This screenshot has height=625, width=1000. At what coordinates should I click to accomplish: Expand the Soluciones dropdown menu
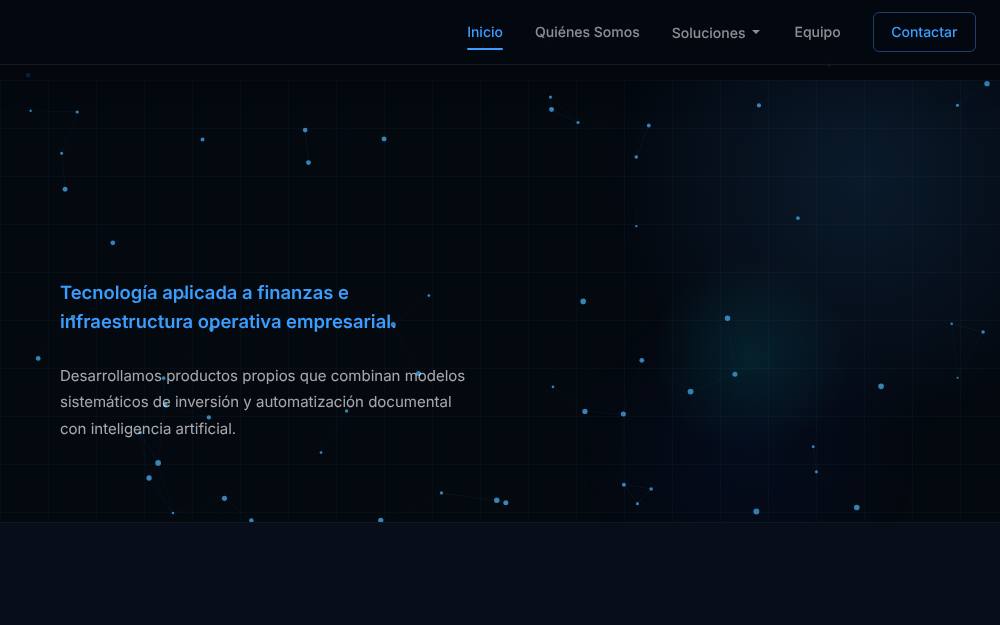(x=716, y=33)
